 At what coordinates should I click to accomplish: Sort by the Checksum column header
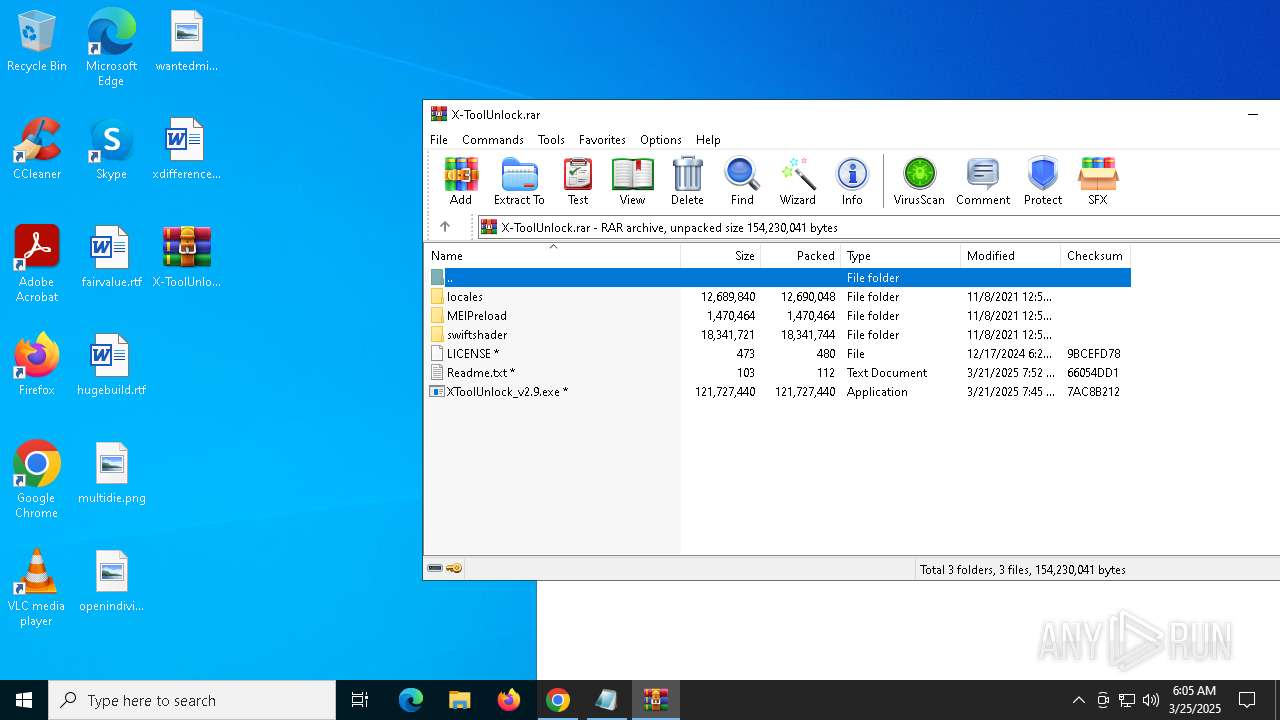pyautogui.click(x=1096, y=256)
